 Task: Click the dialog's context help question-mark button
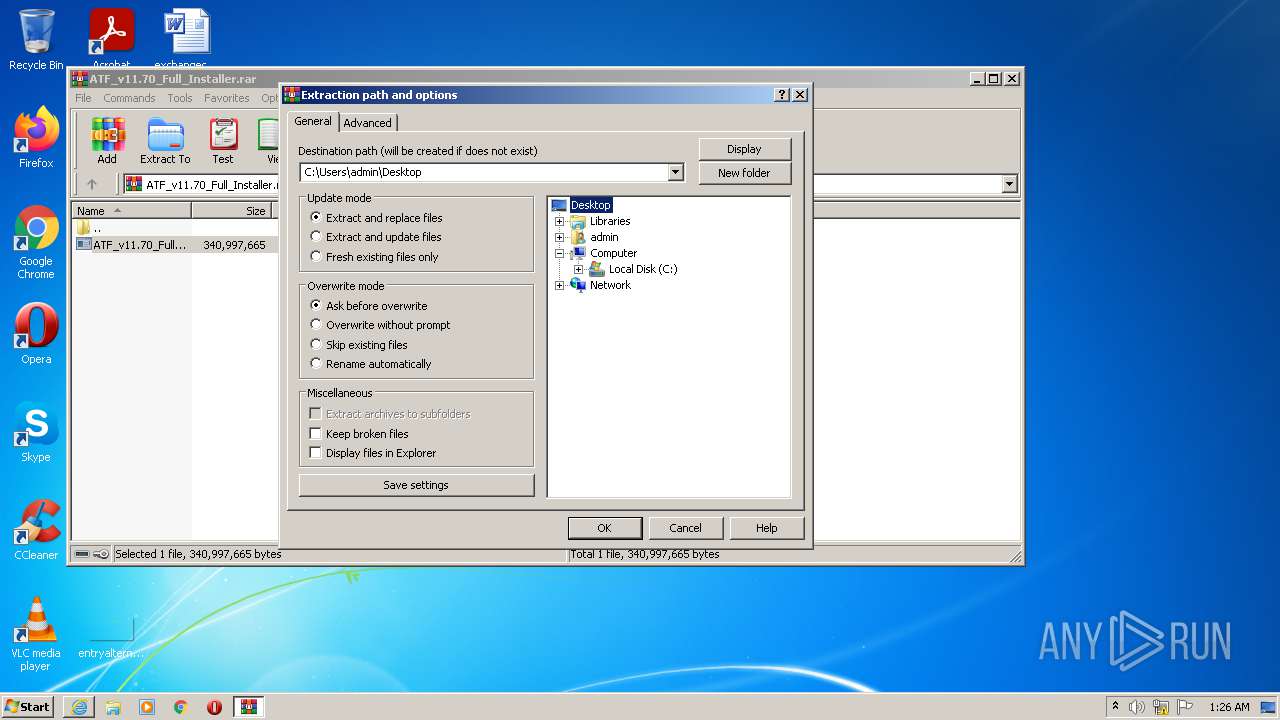pos(782,95)
